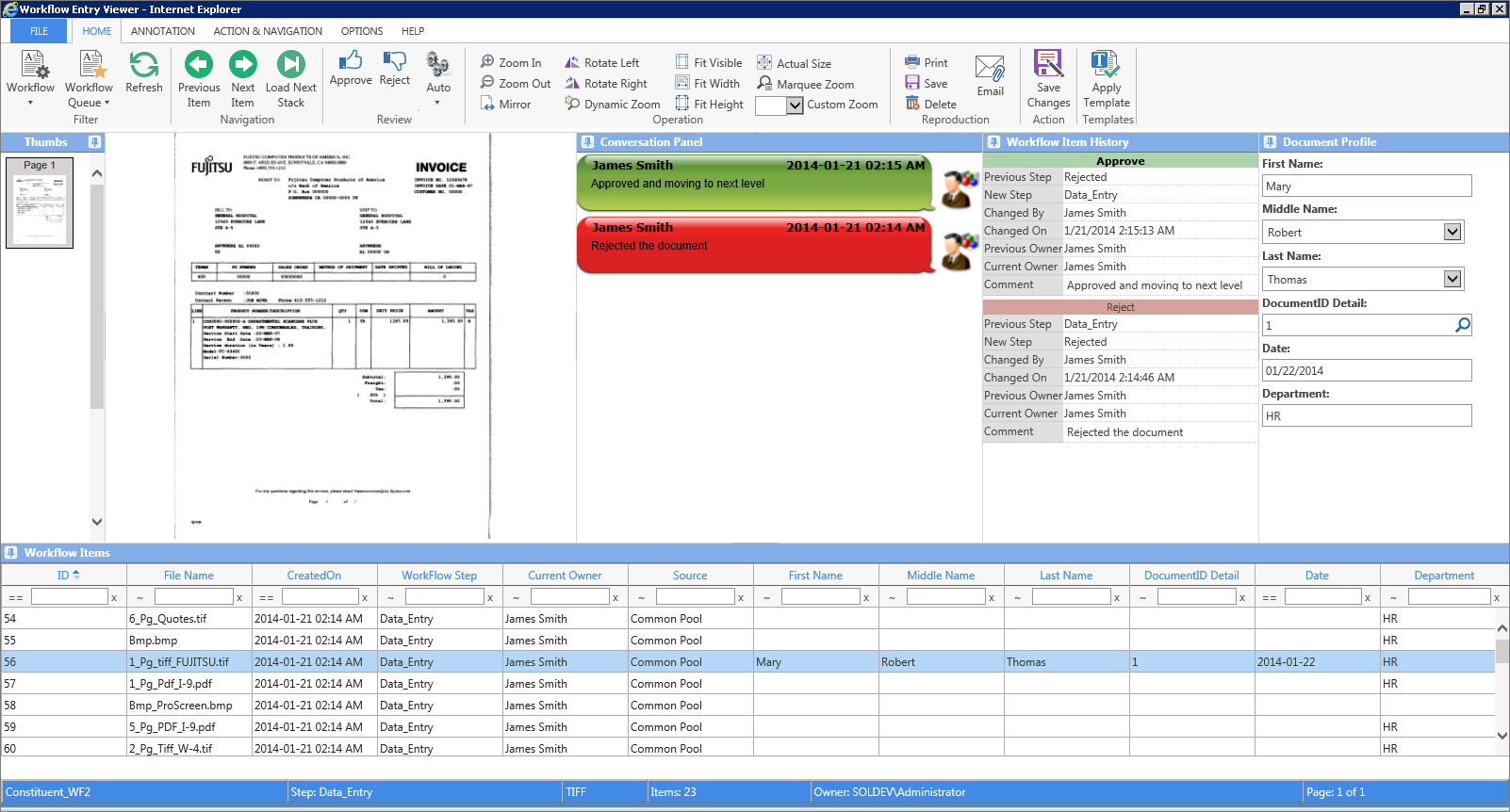
Task: Refresh the workflow queue
Action: 144,72
